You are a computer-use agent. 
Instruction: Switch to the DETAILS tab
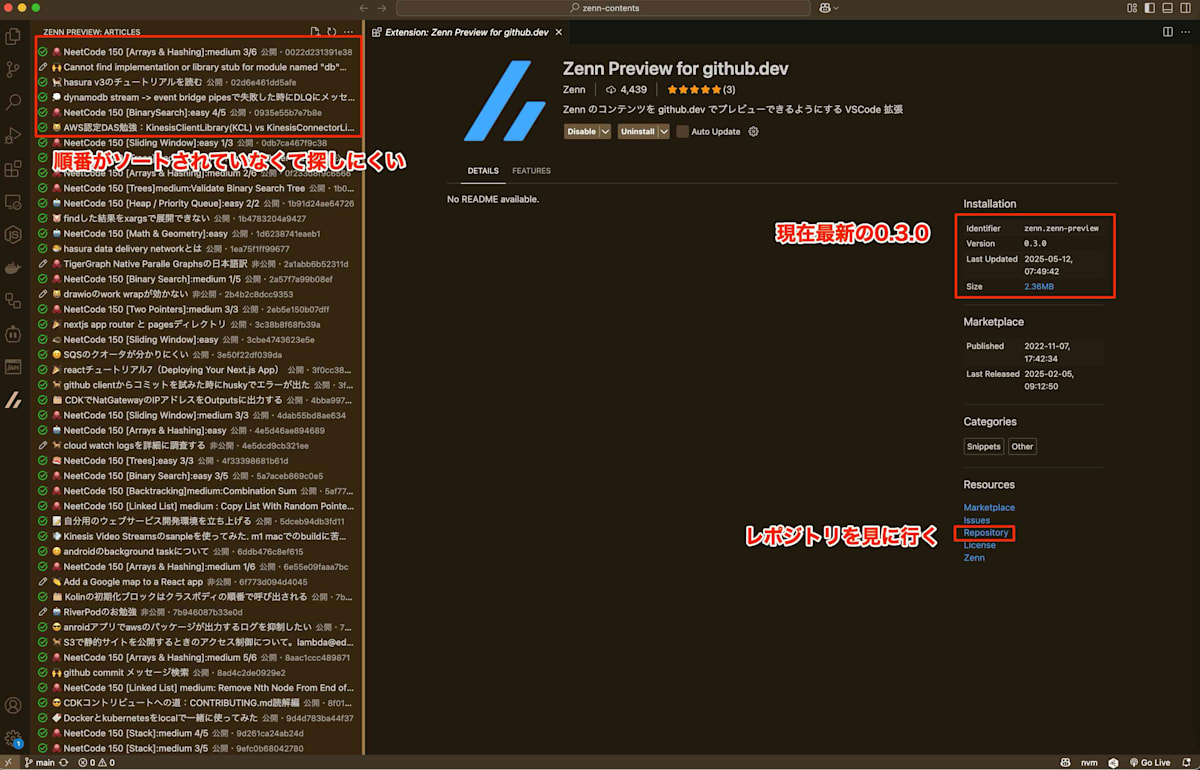[483, 171]
